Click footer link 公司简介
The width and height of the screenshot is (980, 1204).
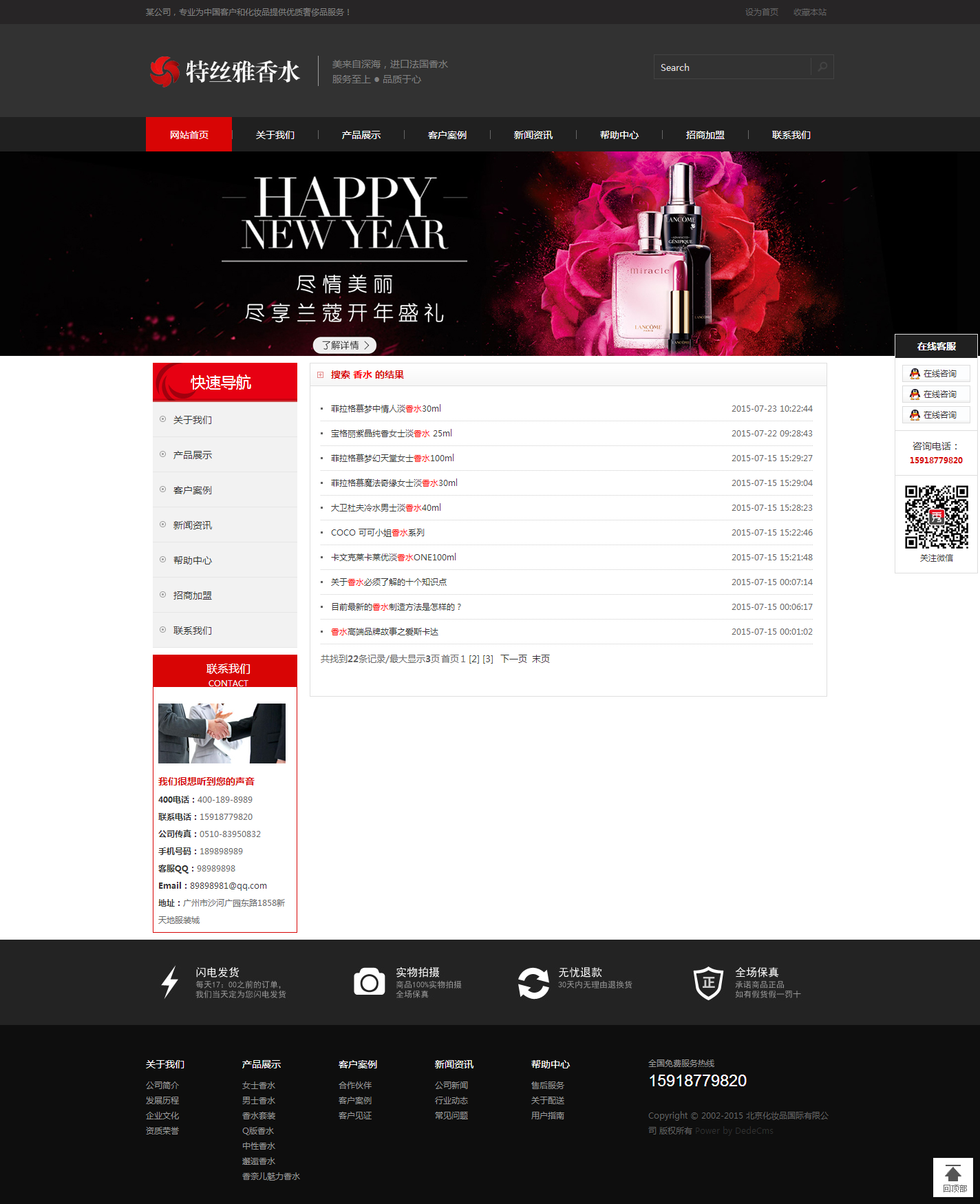click(x=162, y=1086)
